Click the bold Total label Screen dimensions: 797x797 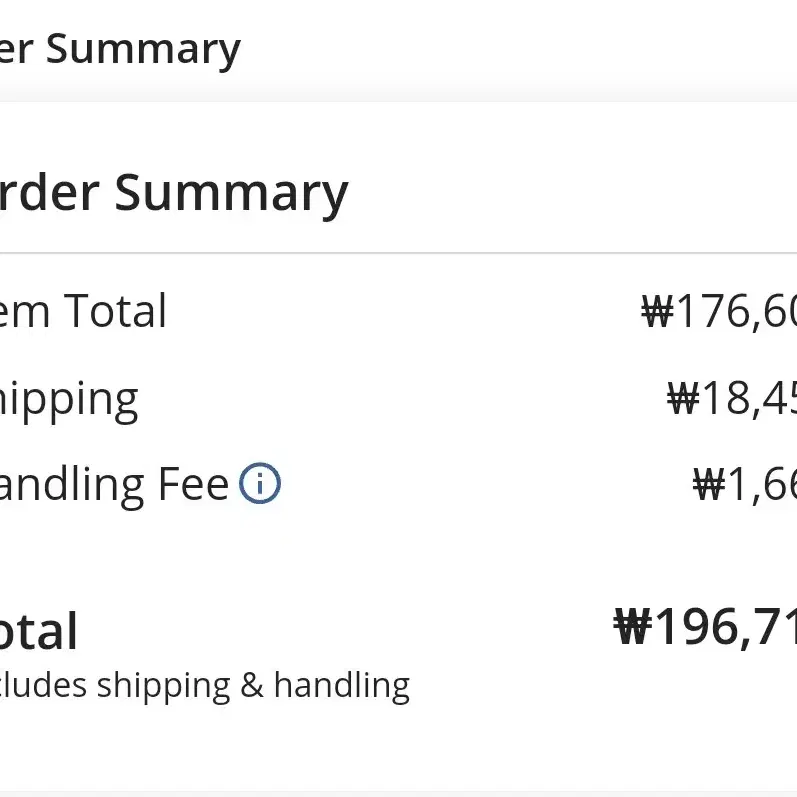click(39, 631)
